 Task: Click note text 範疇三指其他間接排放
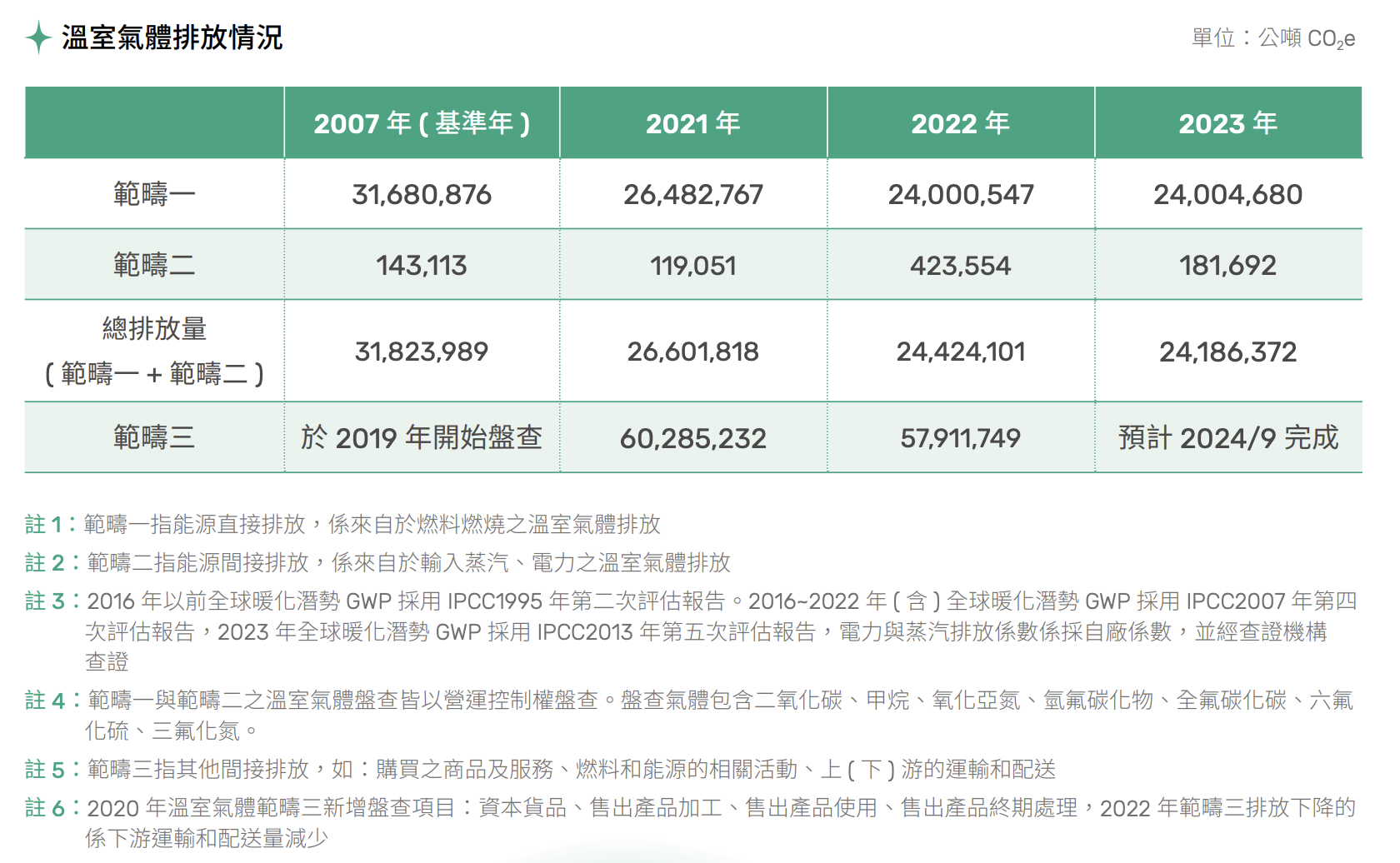click(x=197, y=769)
